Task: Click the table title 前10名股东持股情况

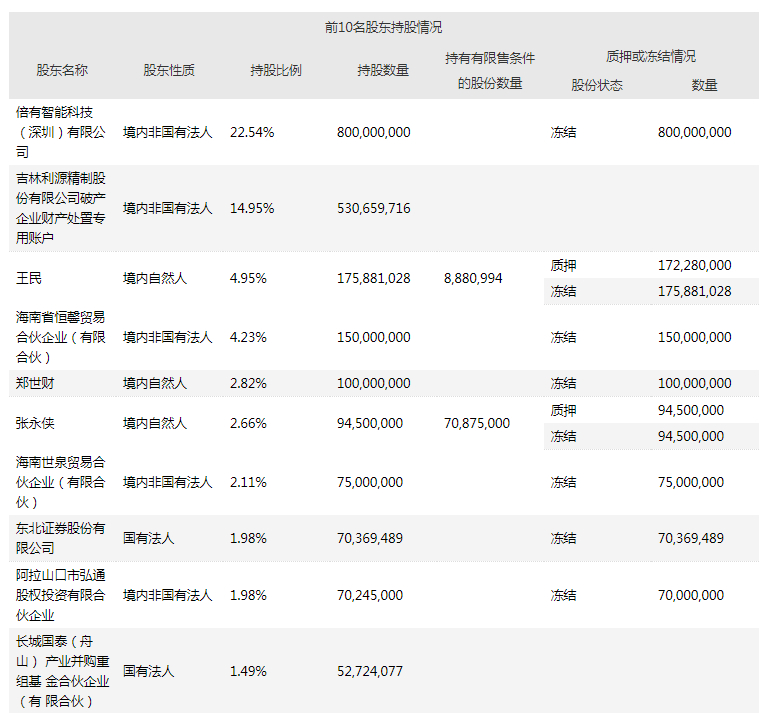Action: [383, 27]
